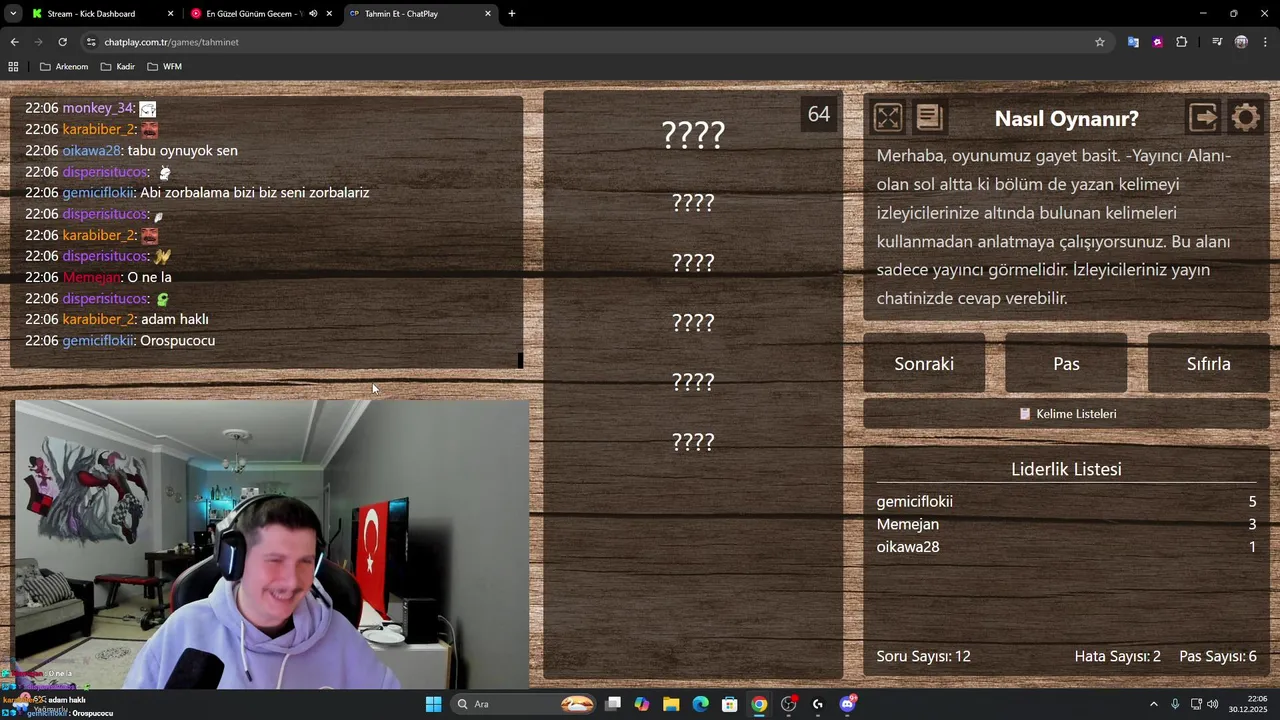Click the countdown timer showing 64
This screenshot has height=720, width=1280.
819,114
